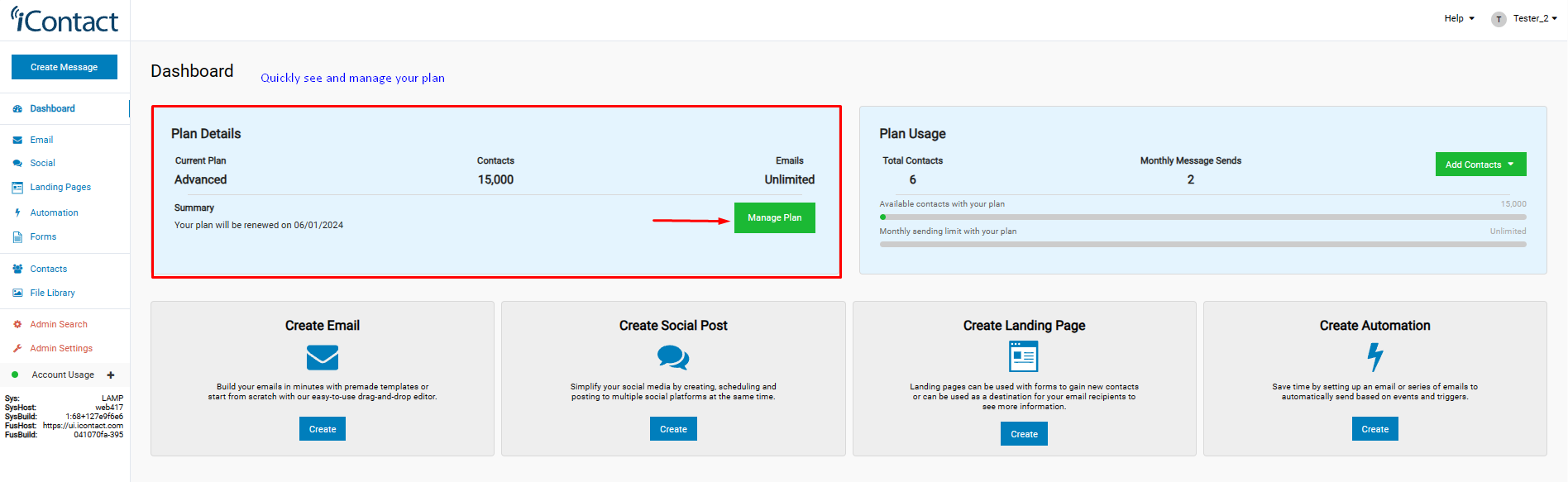
Task: Click Create under Create Landing Page
Action: click(1024, 434)
